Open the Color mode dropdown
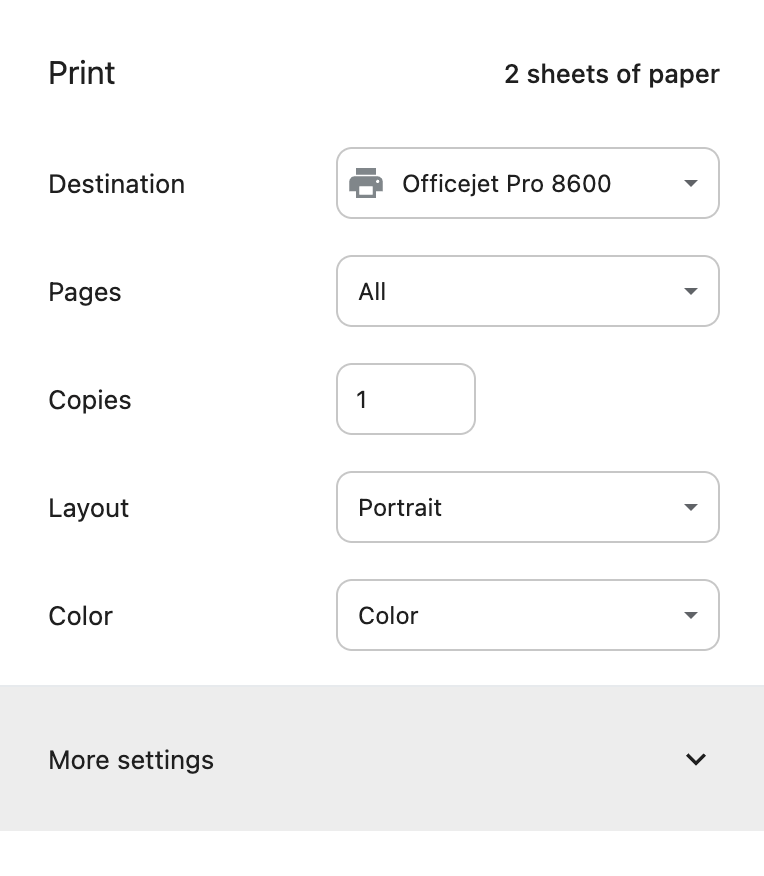The height and width of the screenshot is (876, 764). [x=528, y=615]
